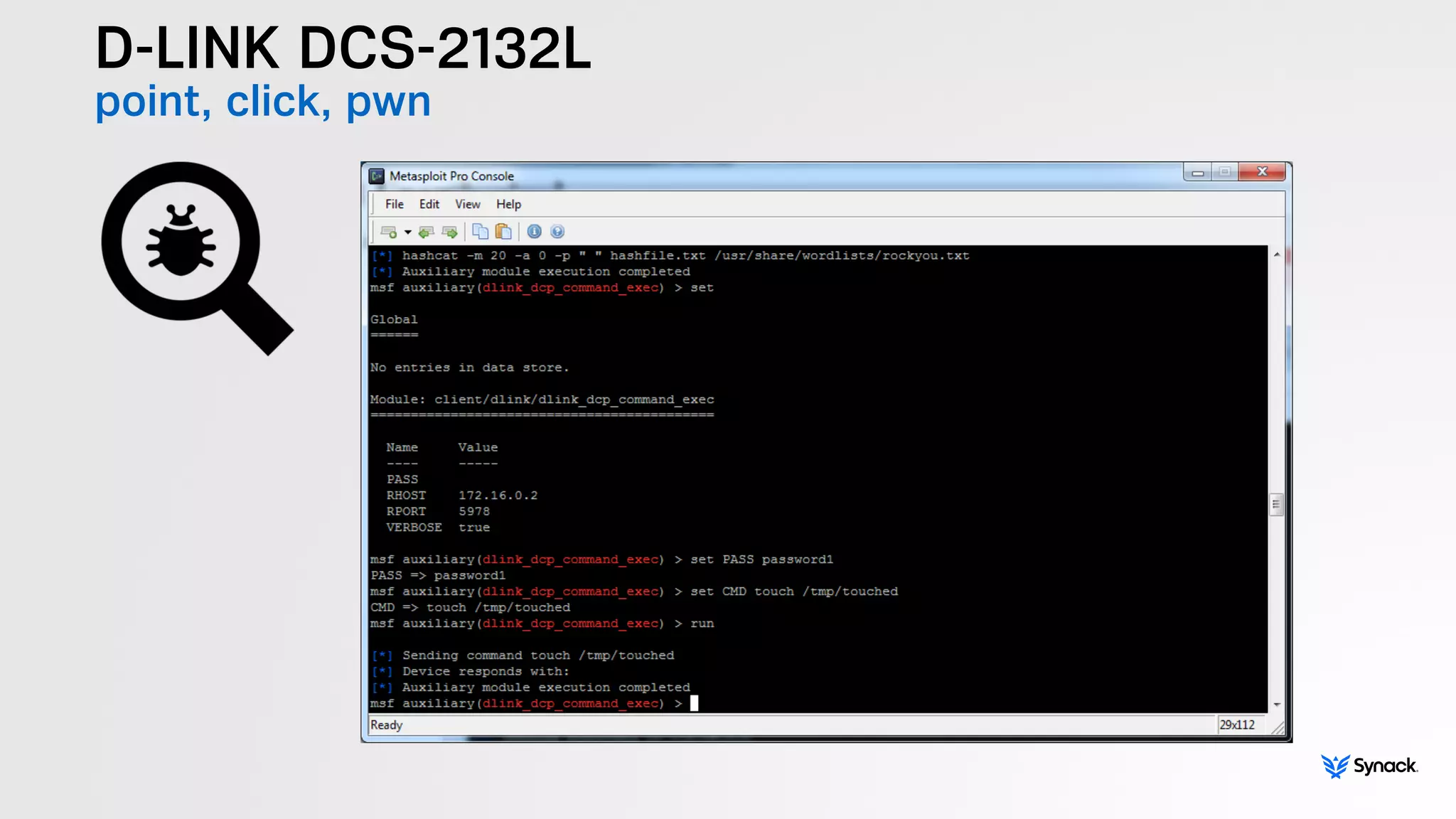Open the Help menu

tap(508, 204)
